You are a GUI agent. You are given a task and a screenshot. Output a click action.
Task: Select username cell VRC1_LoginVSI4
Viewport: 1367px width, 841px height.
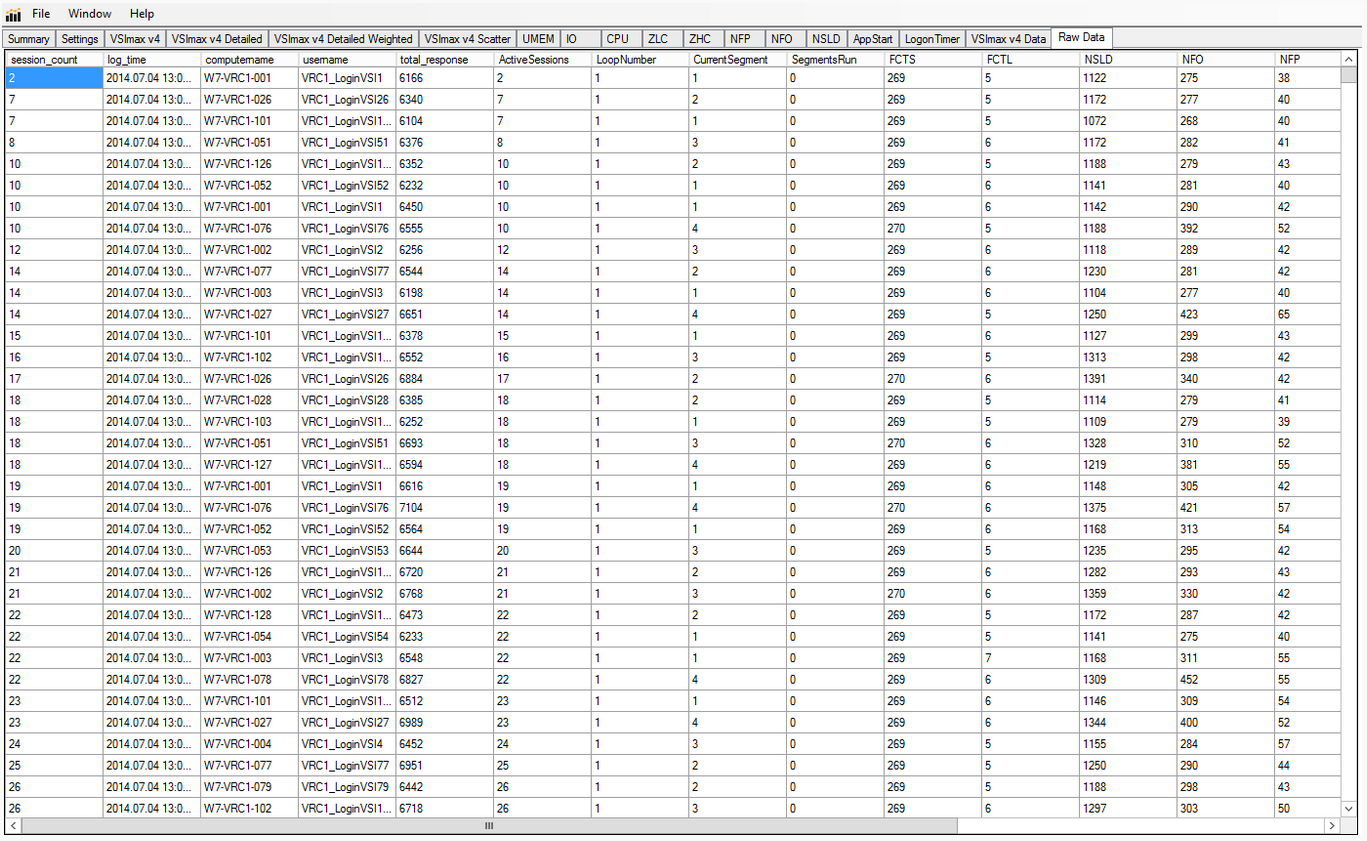[x=347, y=744]
